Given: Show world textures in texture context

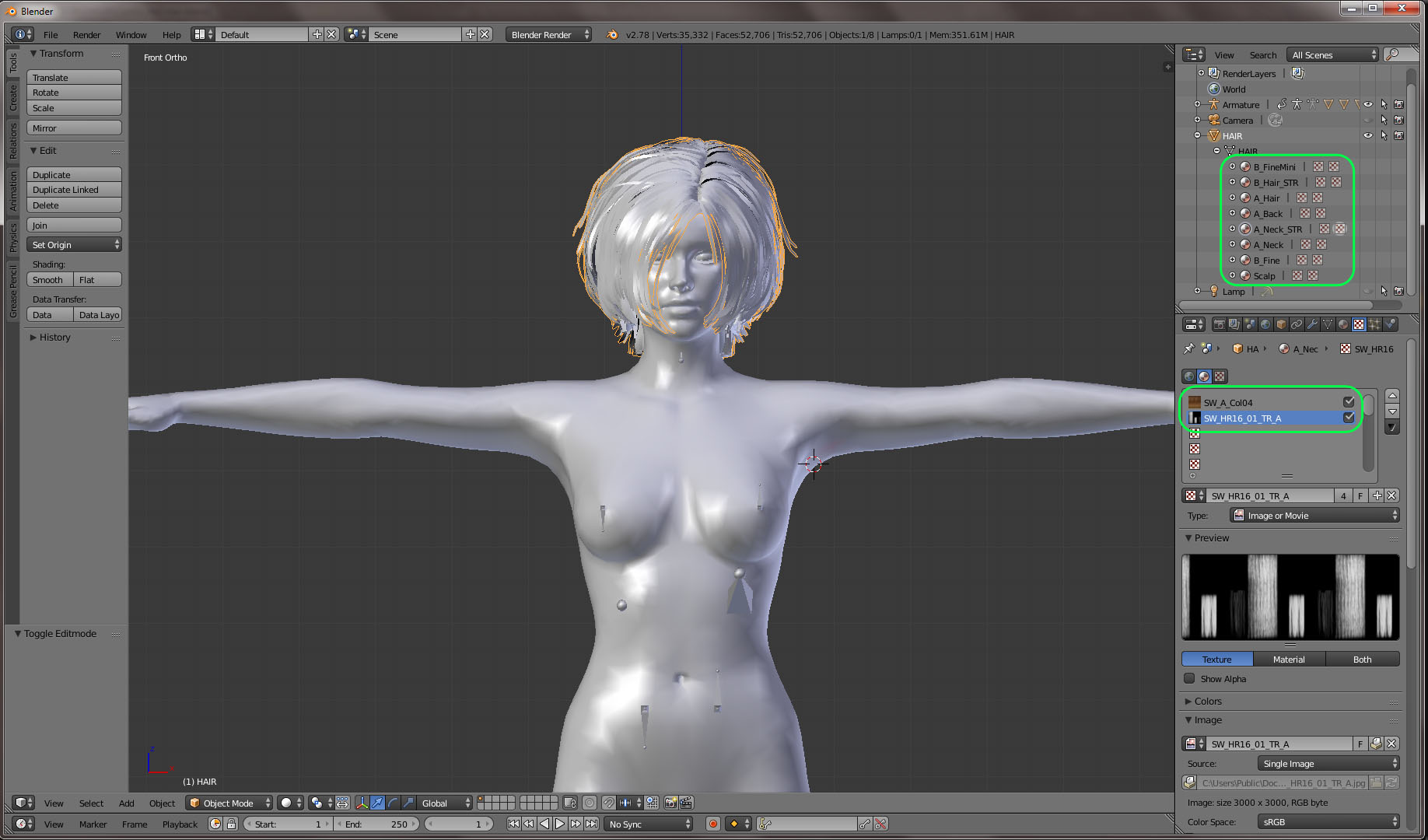Looking at the screenshot, I should click(1189, 376).
